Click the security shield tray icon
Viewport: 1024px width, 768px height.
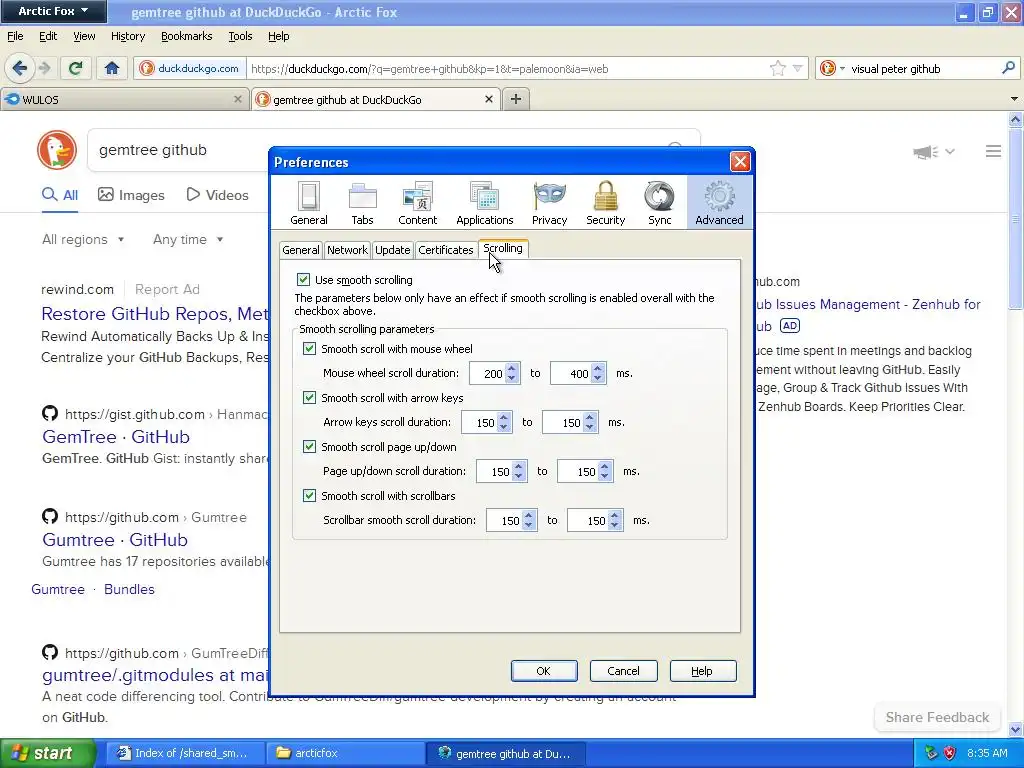click(950, 753)
